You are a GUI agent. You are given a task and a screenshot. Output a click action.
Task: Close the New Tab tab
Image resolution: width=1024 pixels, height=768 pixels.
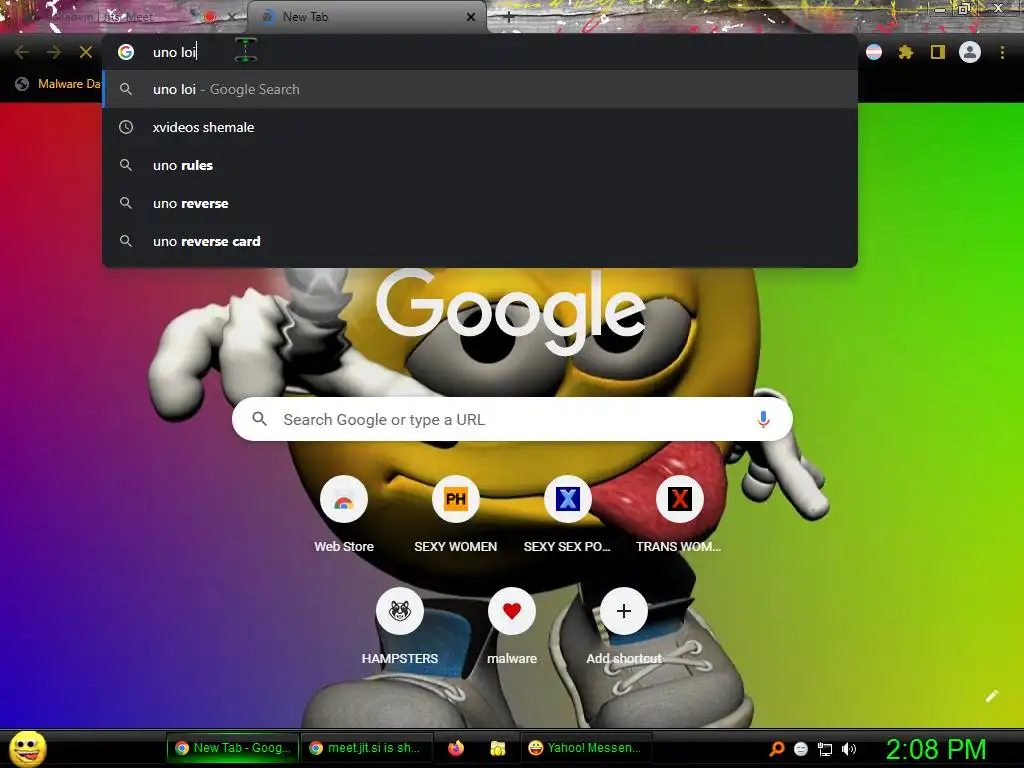pyautogui.click(x=471, y=18)
